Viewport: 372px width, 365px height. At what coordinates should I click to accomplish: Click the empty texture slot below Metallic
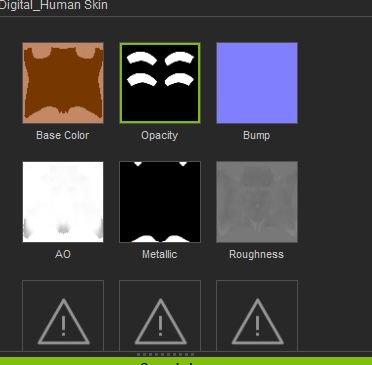(160, 316)
